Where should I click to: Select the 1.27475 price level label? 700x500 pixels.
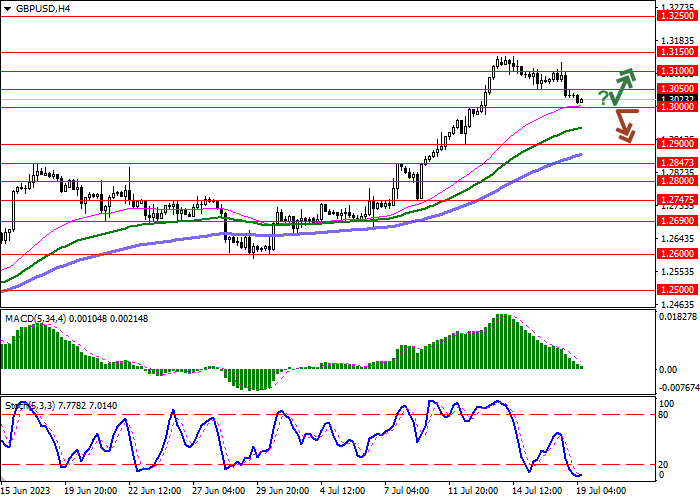(x=677, y=200)
